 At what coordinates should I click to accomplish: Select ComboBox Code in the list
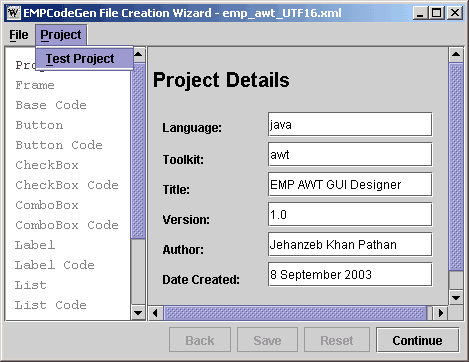pyautogui.click(x=67, y=225)
